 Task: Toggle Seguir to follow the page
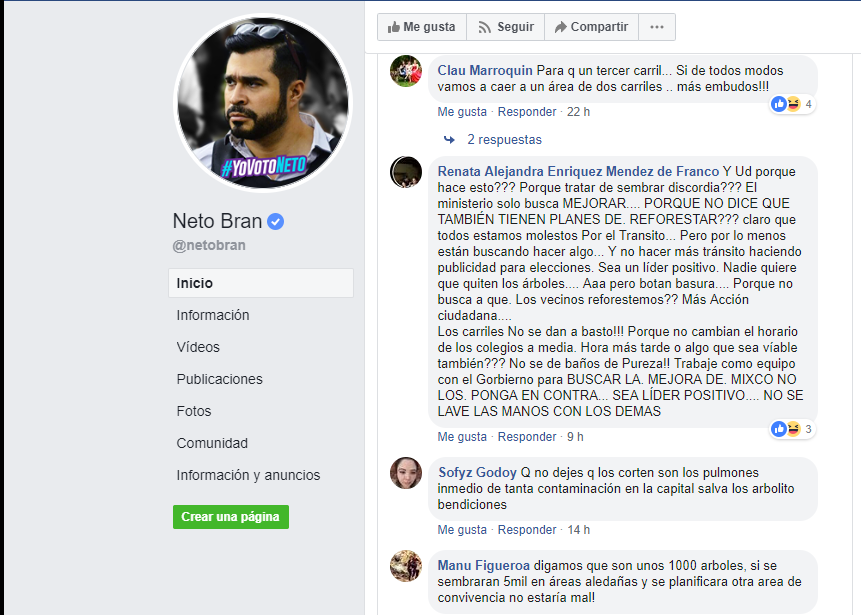click(505, 27)
